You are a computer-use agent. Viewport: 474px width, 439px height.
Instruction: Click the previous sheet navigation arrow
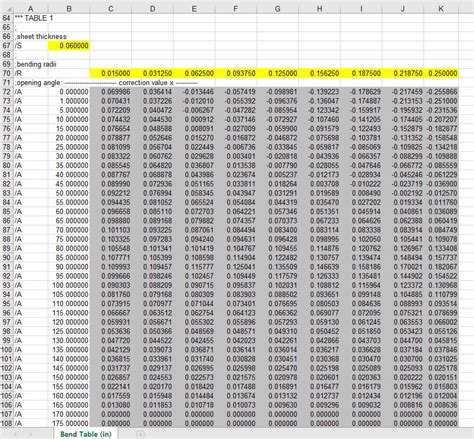pos(15,434)
